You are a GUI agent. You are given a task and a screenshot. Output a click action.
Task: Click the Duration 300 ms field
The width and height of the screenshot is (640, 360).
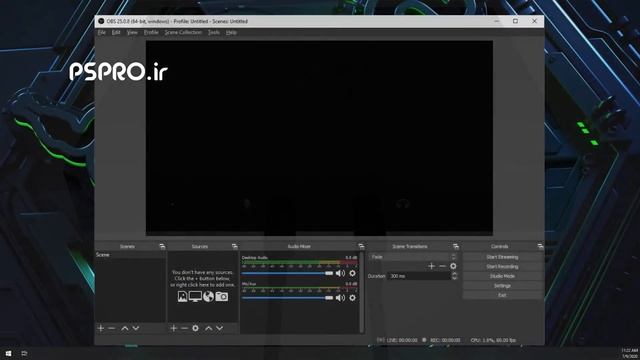click(x=419, y=276)
